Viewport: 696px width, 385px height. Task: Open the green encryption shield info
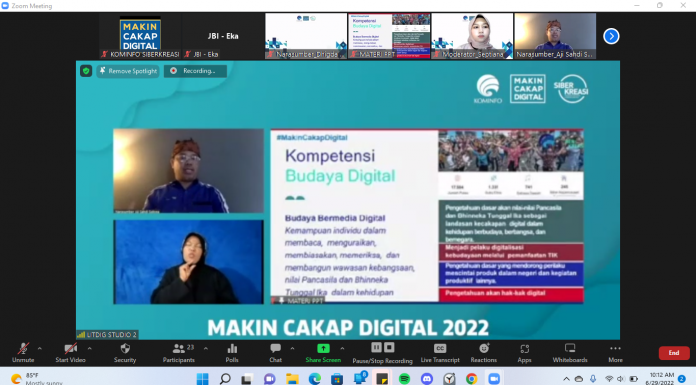click(86, 71)
